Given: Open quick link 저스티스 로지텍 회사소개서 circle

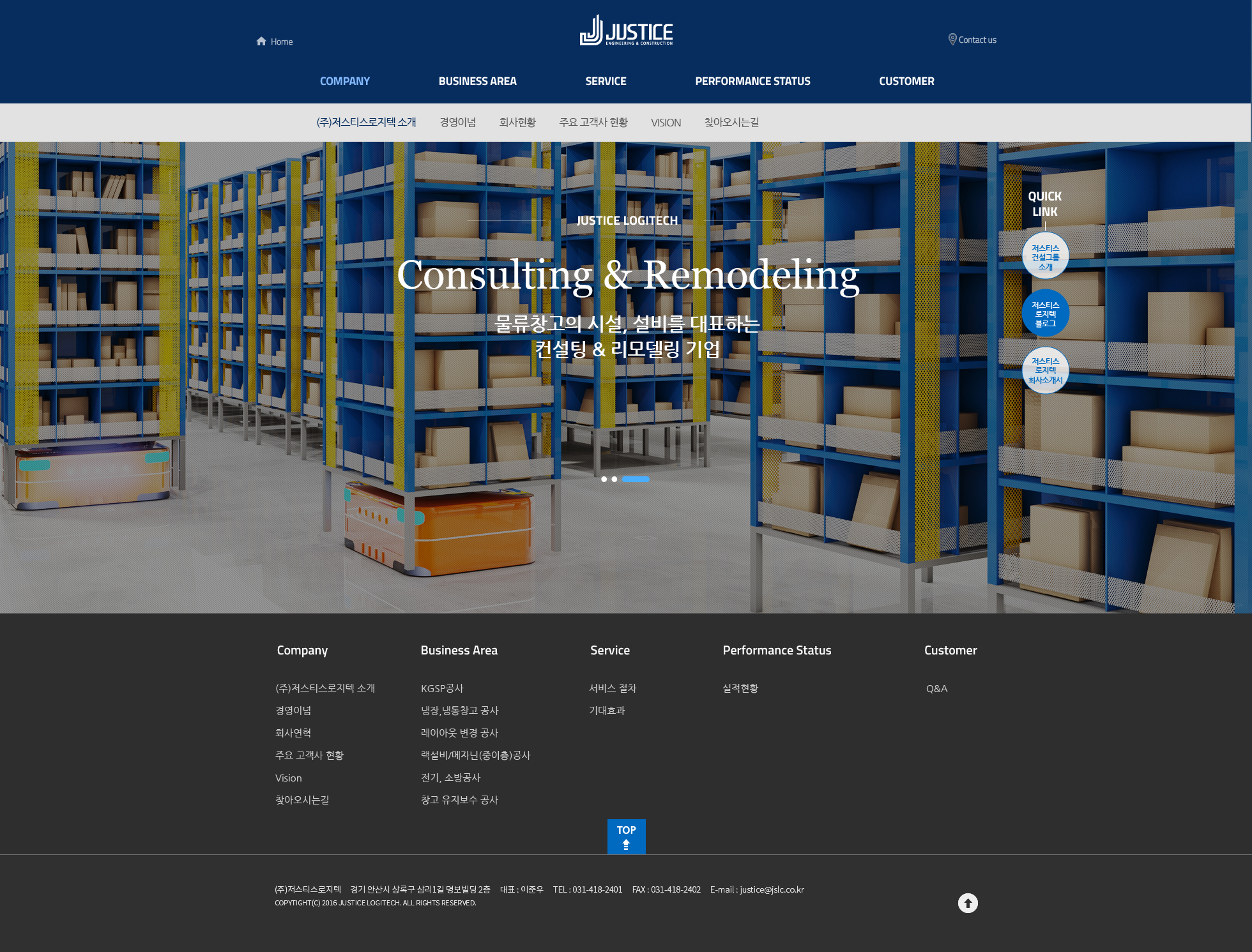Looking at the screenshot, I should coord(1045,370).
